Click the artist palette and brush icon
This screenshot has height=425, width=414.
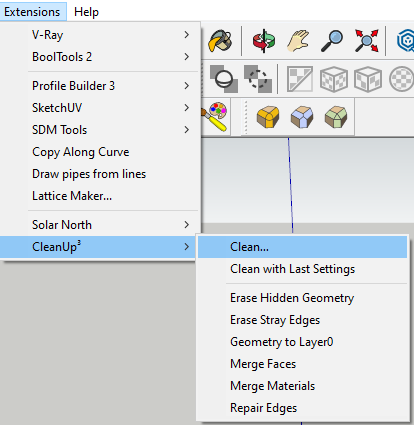[215, 116]
